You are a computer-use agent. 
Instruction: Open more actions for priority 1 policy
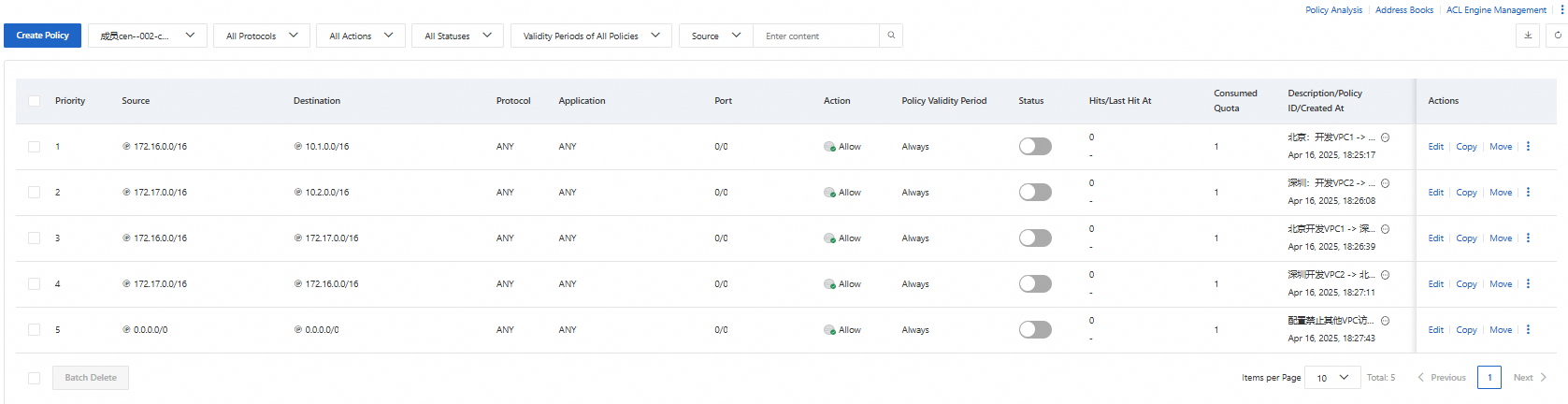pyautogui.click(x=1529, y=147)
